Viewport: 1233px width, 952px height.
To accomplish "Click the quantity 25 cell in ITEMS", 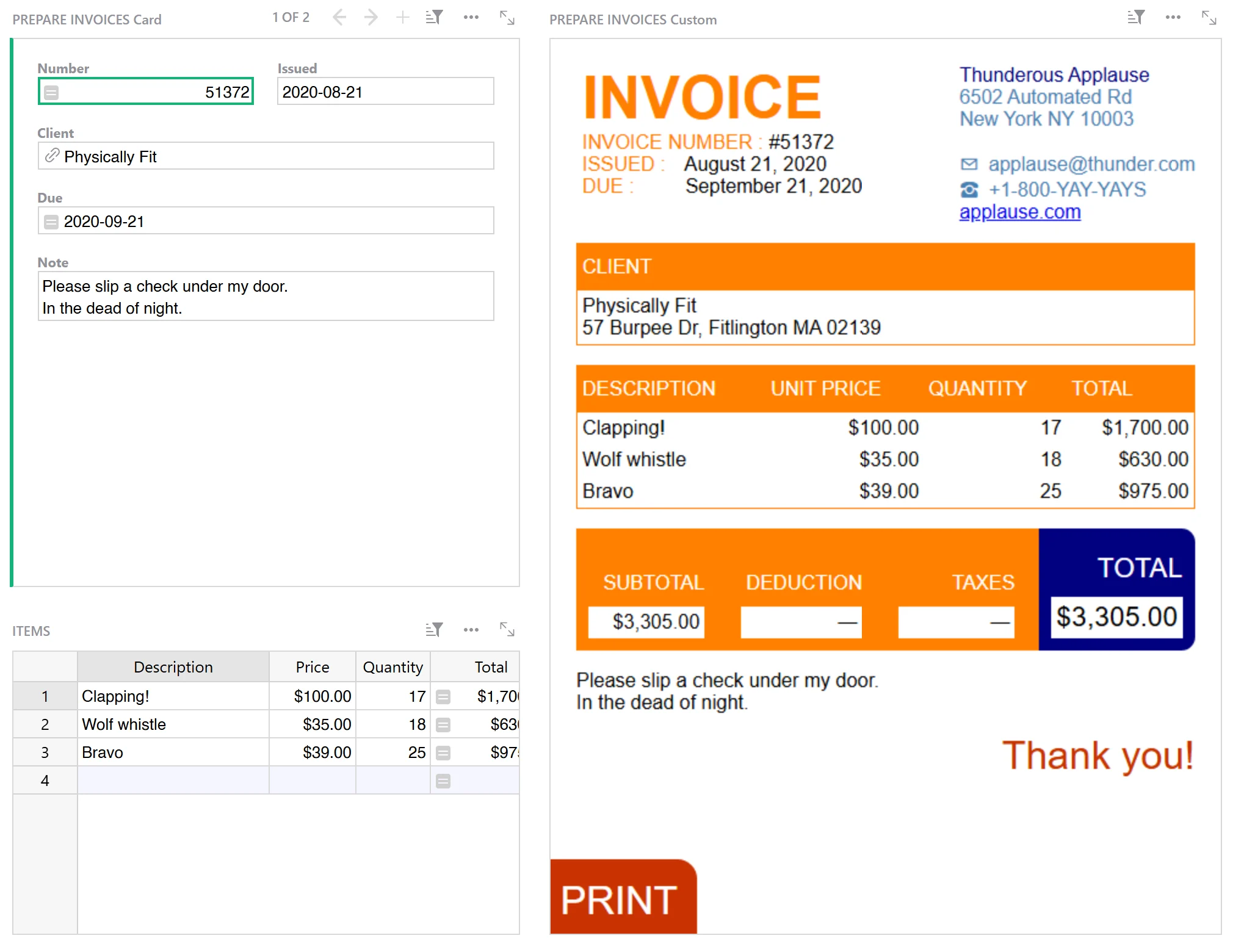I will 393,752.
